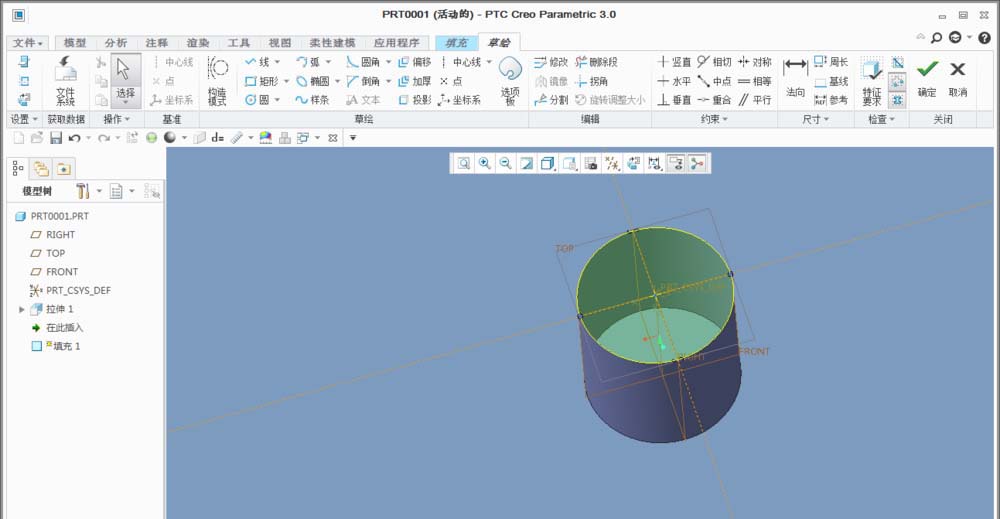1000x519 pixels.
Task: Click the 加厚 (Thicken) tool
Action: tap(415, 81)
